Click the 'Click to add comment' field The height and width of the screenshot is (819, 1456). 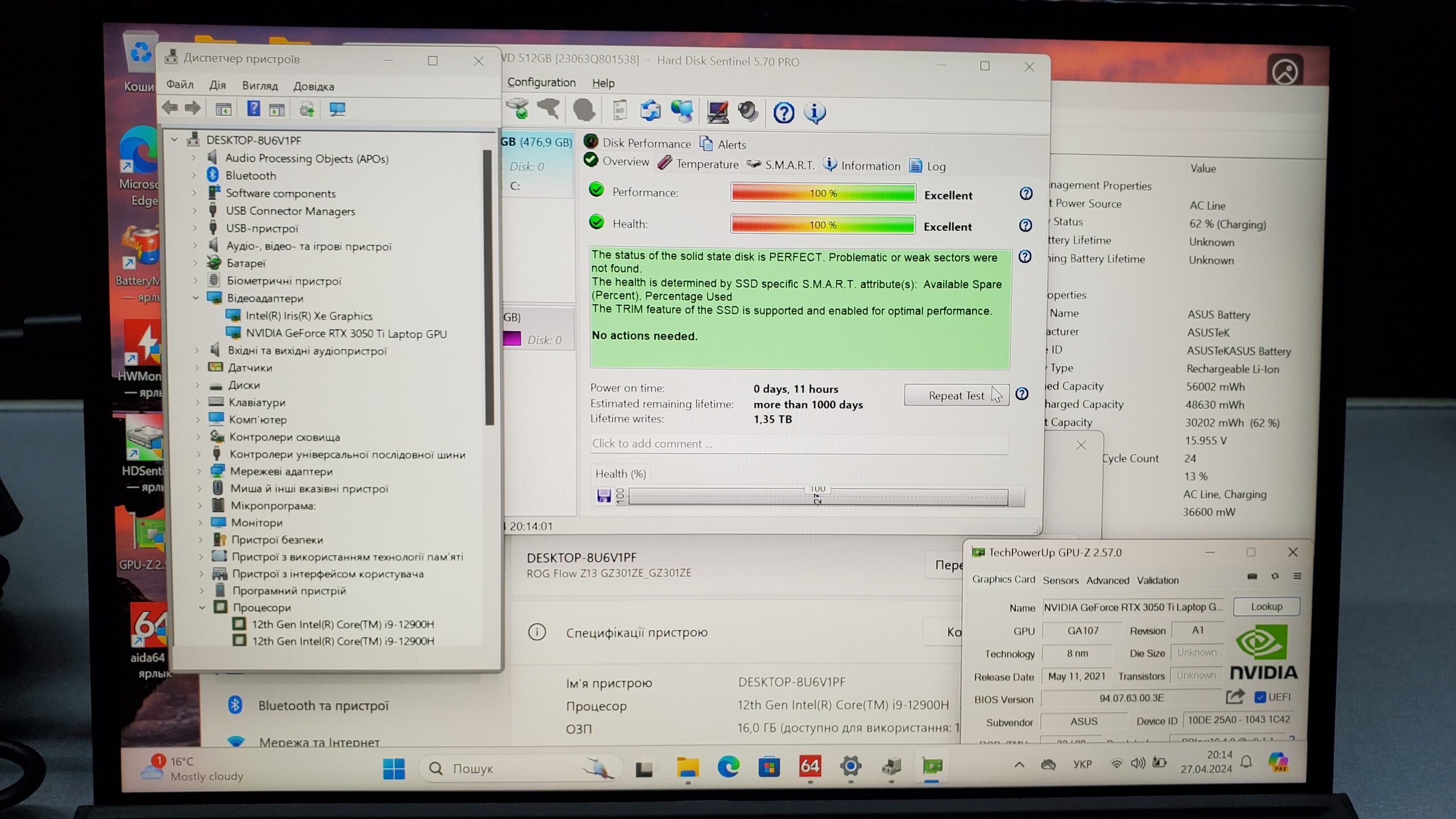(x=798, y=444)
